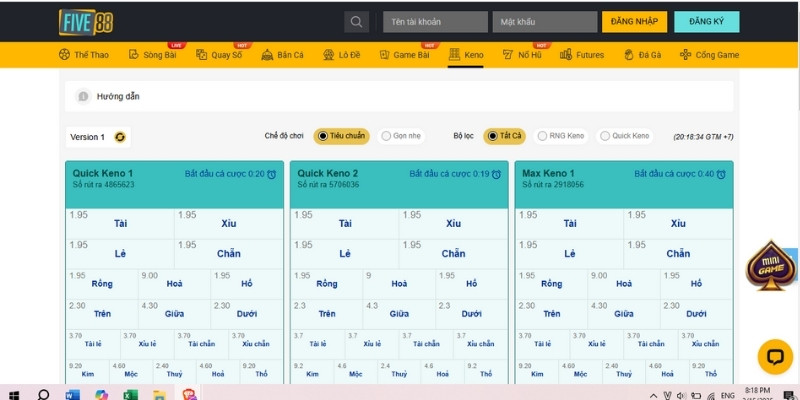This screenshot has width=800, height=400.
Task: Bet Dưới in Max Keno 1
Action: 696,314
